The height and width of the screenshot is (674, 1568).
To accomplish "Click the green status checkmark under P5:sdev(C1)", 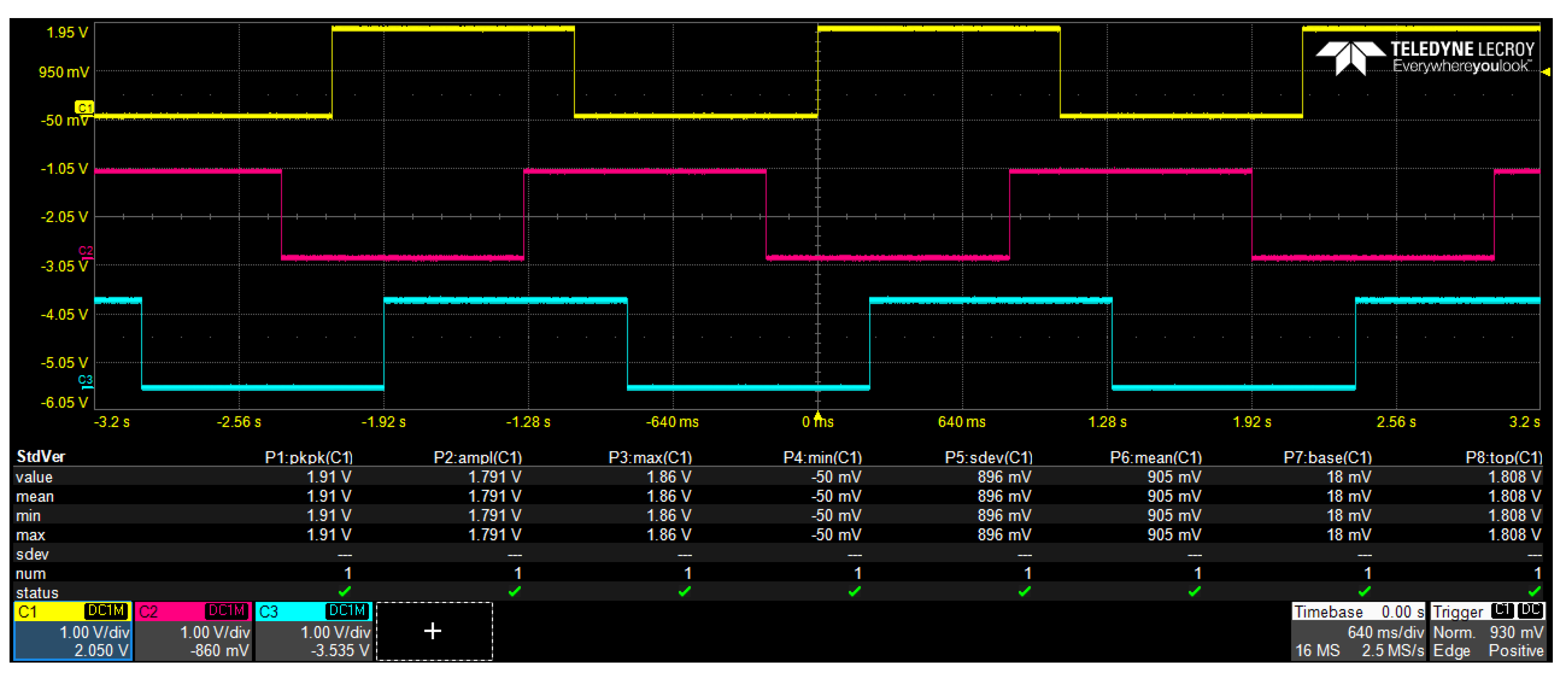I will click(x=1024, y=591).
